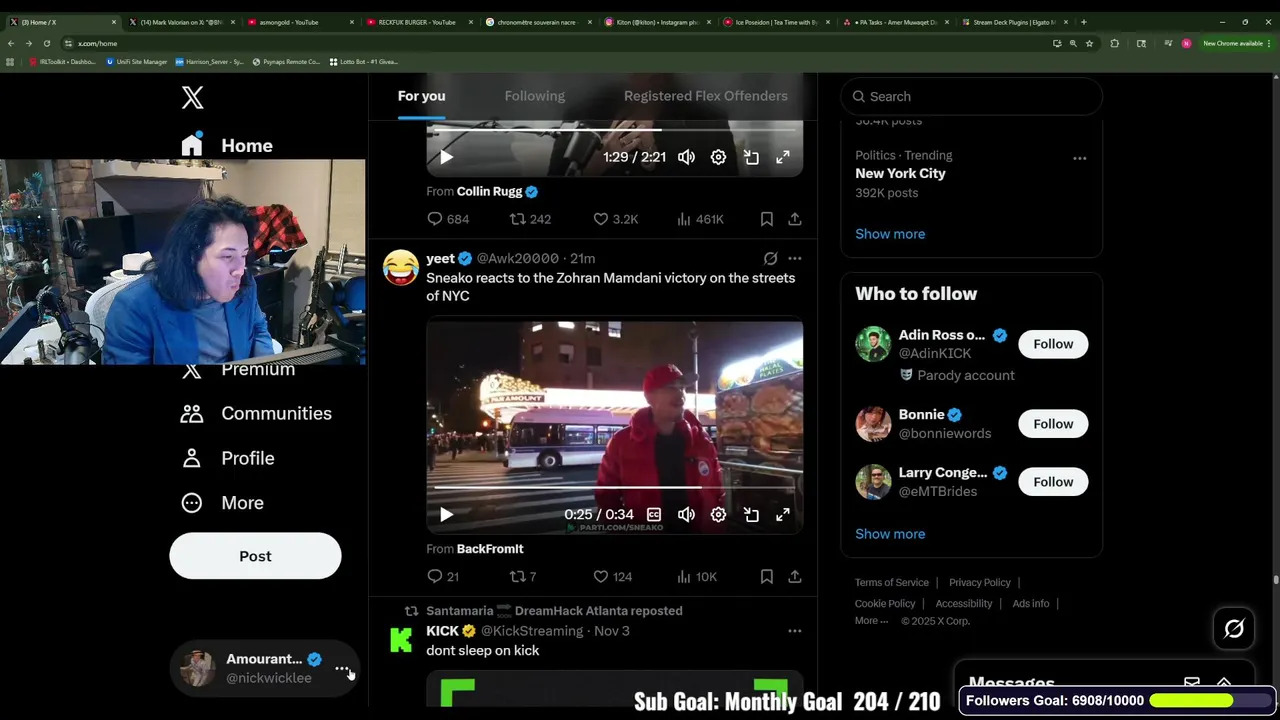Follow Larry Conge... @eMTBrides

coord(1053,482)
